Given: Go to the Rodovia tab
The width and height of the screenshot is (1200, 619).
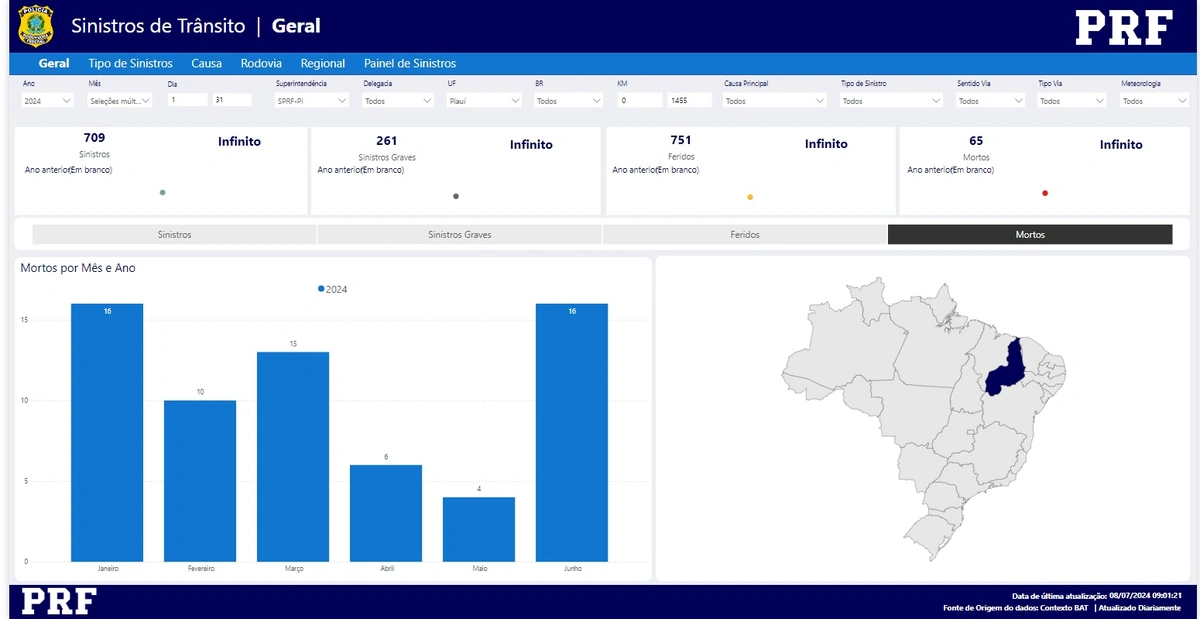Looking at the screenshot, I should 261,63.
